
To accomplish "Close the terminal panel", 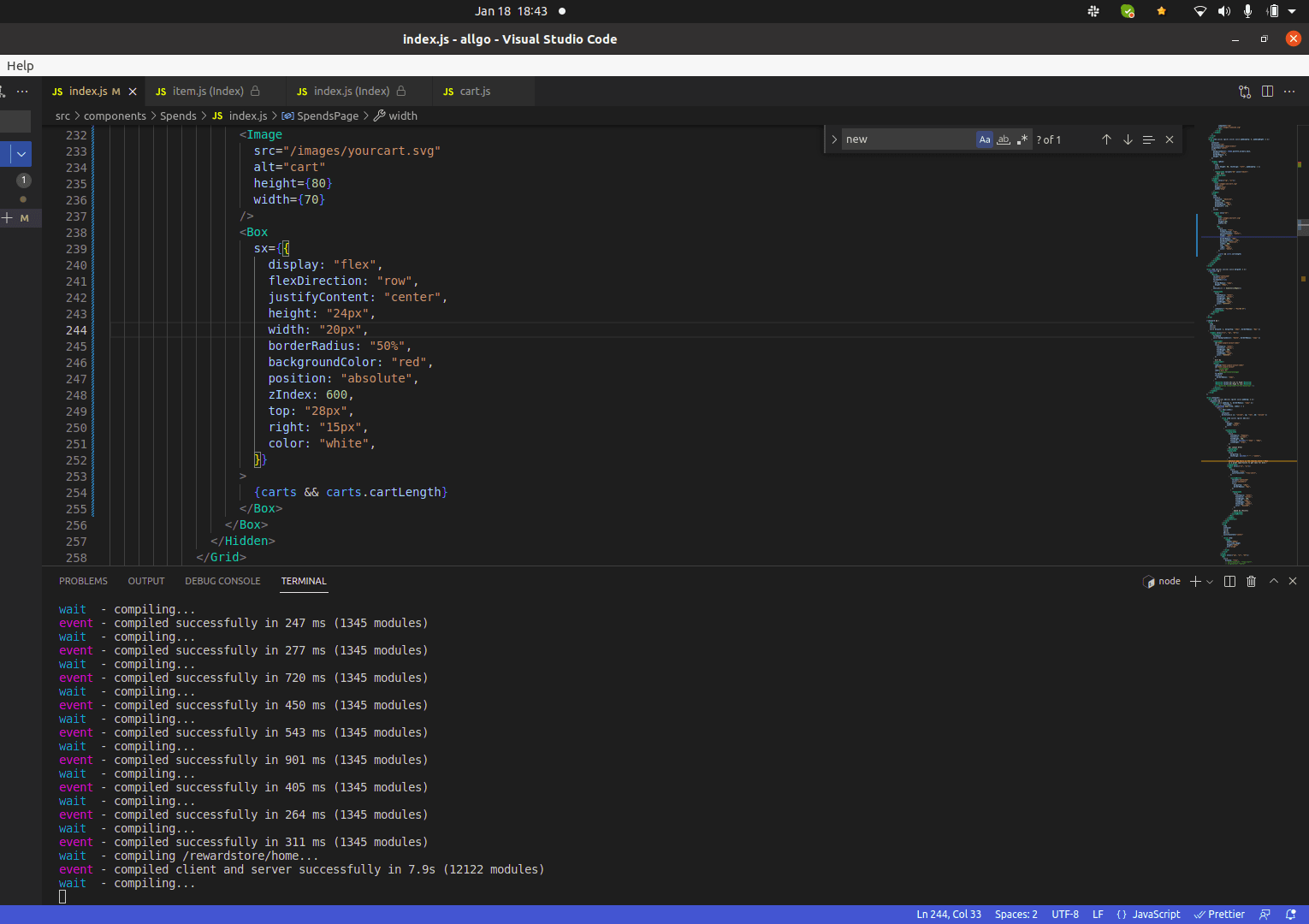I will point(1293,581).
